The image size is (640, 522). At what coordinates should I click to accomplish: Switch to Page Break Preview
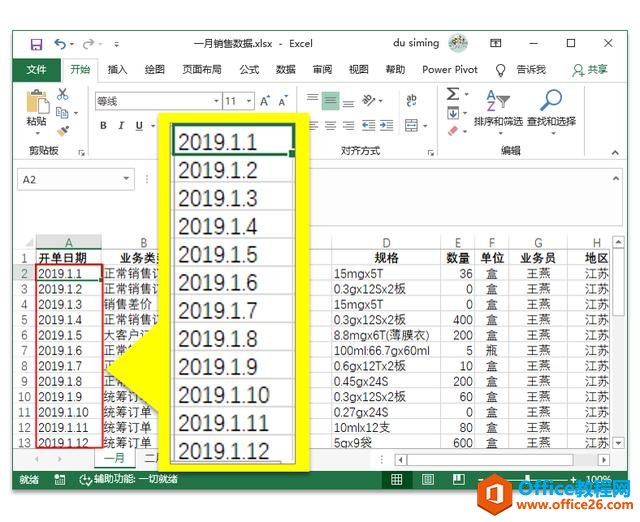459,480
